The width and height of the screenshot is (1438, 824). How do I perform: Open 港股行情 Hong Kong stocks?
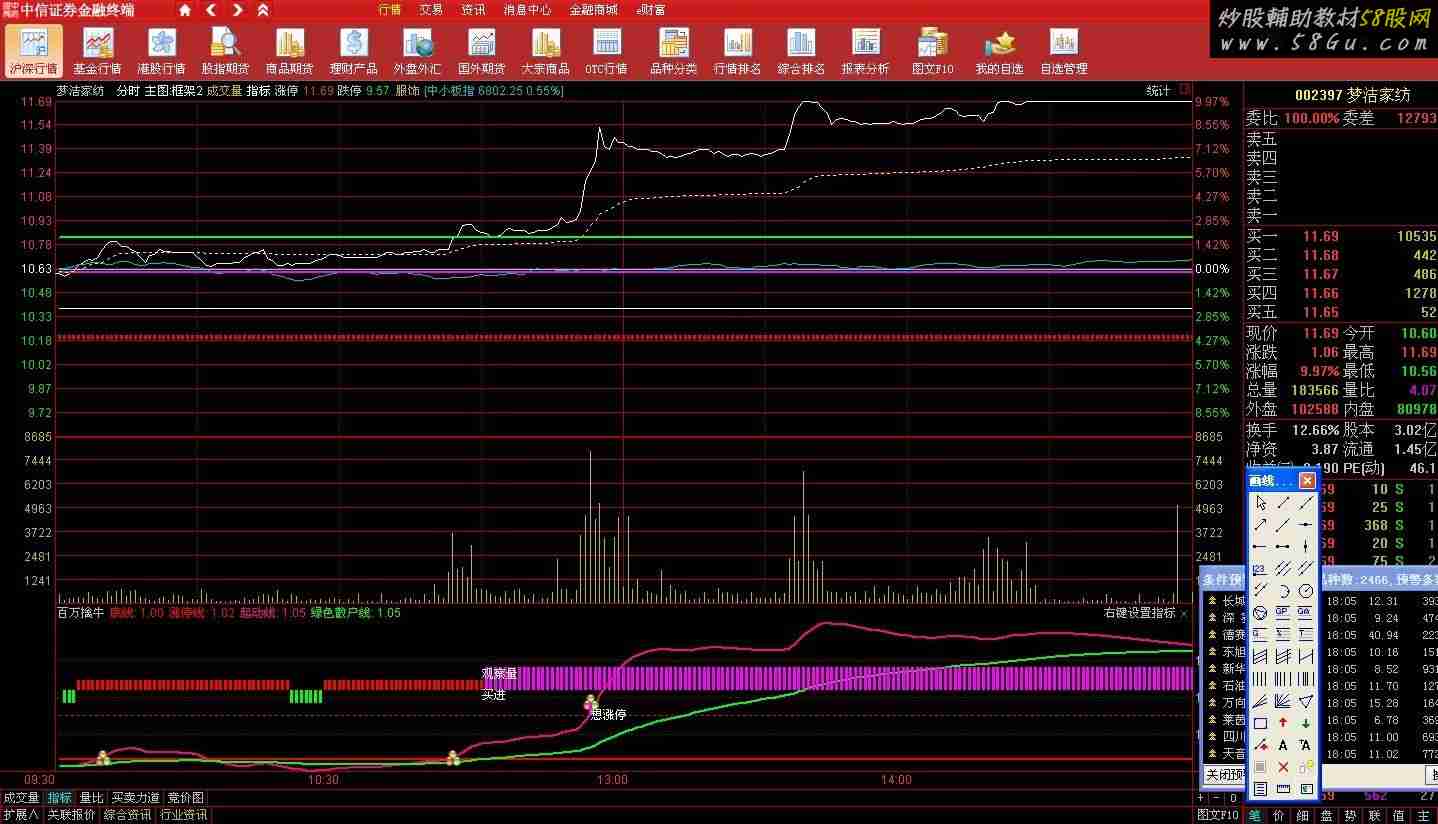point(161,51)
